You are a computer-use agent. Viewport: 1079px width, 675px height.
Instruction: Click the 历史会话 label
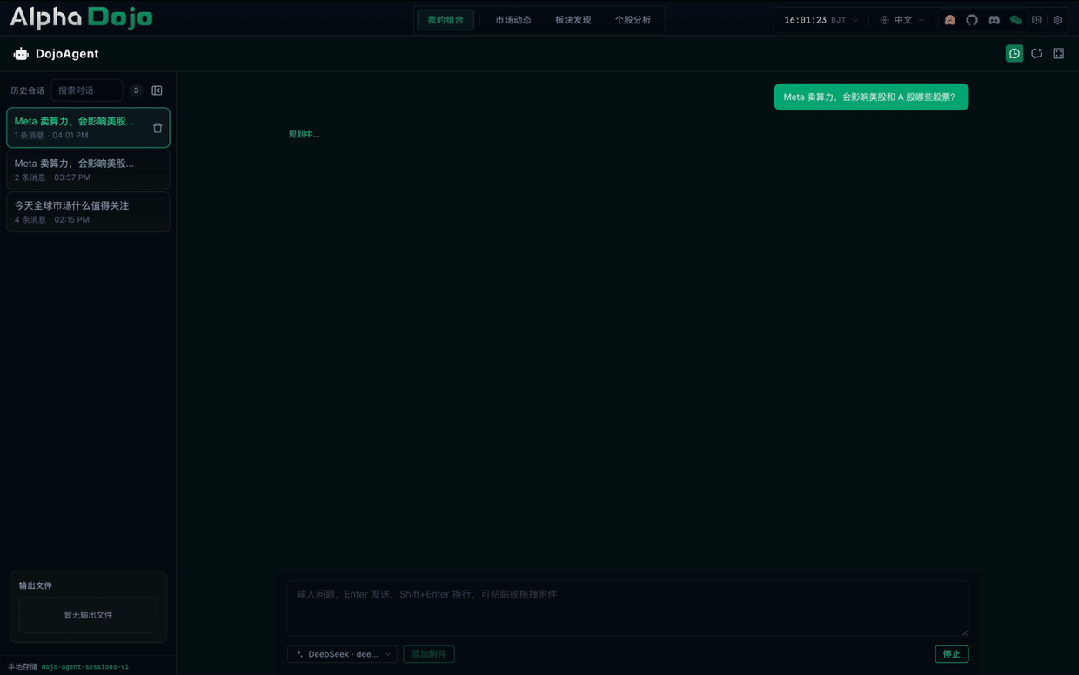27,91
